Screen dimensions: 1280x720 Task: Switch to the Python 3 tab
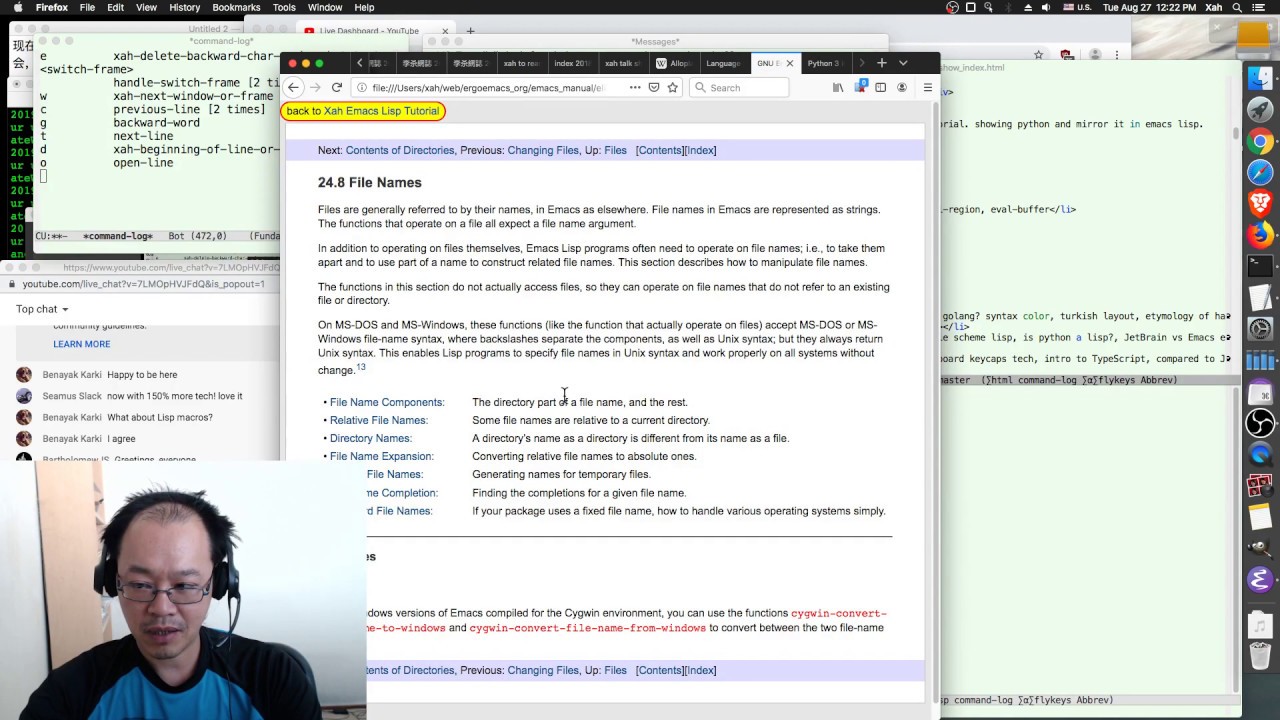pos(826,63)
